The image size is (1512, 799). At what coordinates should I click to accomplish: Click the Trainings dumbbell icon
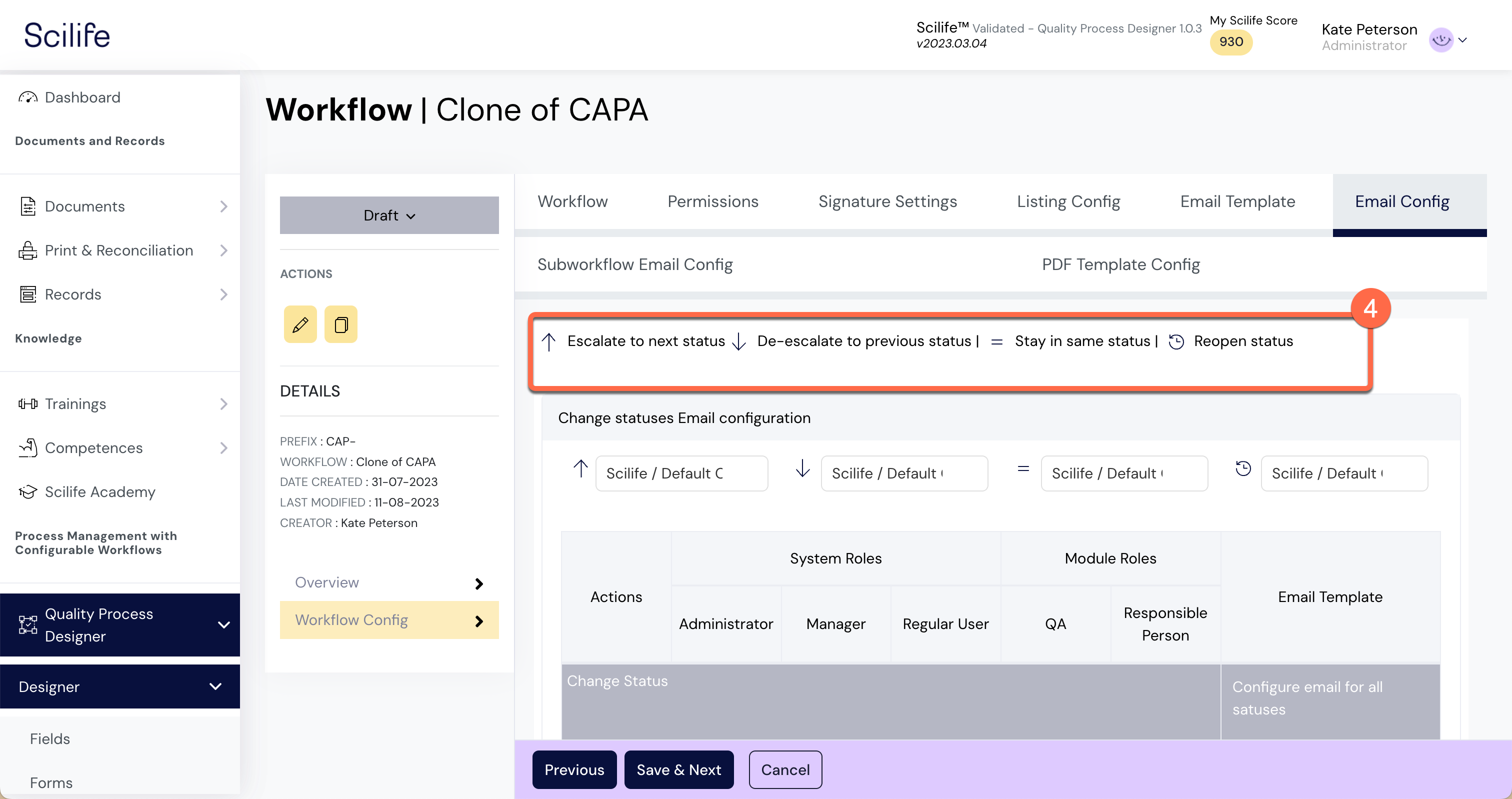(27, 404)
